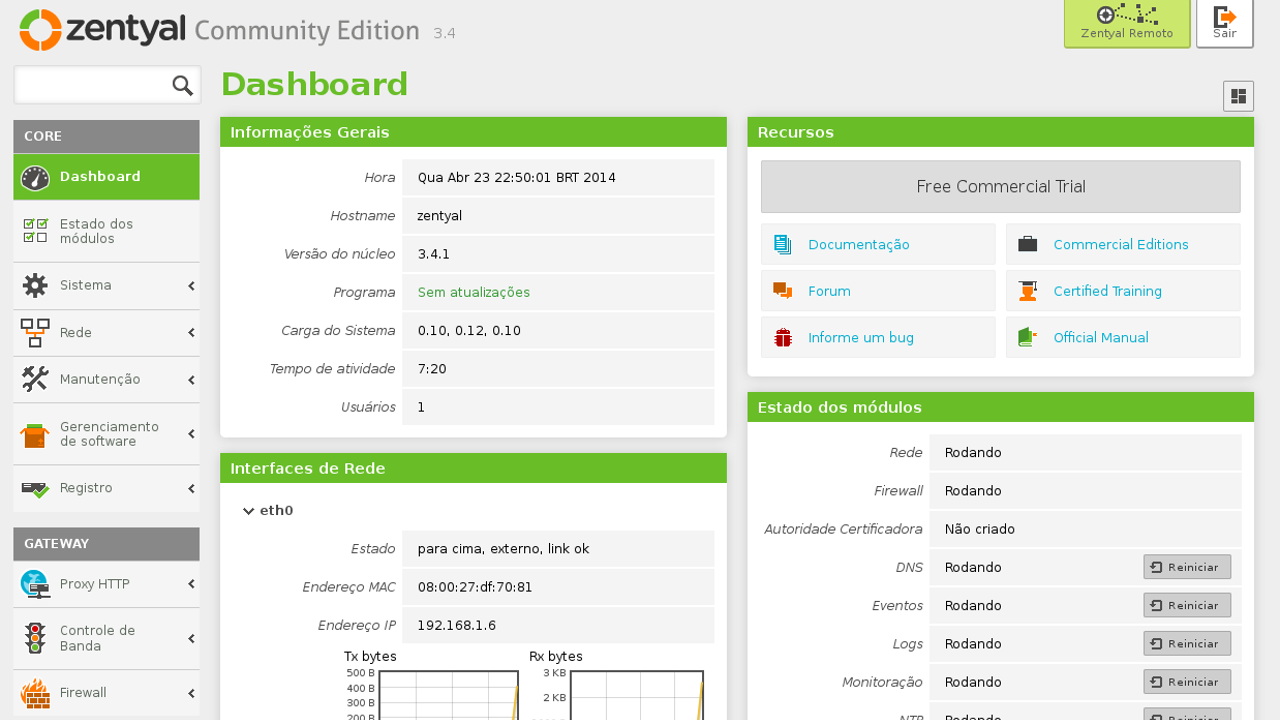Expand the Manutenção submenu arrow
The width and height of the screenshot is (1280, 720).
(190, 380)
